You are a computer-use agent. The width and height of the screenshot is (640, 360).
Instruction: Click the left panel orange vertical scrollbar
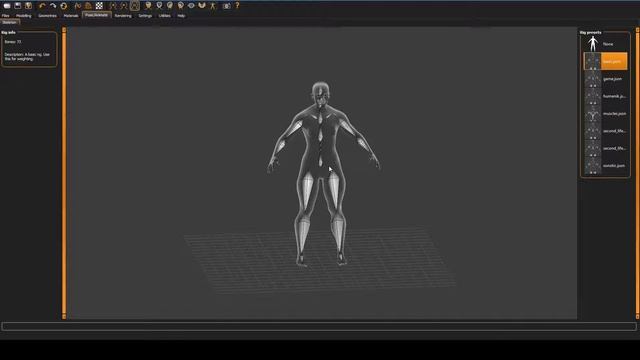(x=64, y=173)
